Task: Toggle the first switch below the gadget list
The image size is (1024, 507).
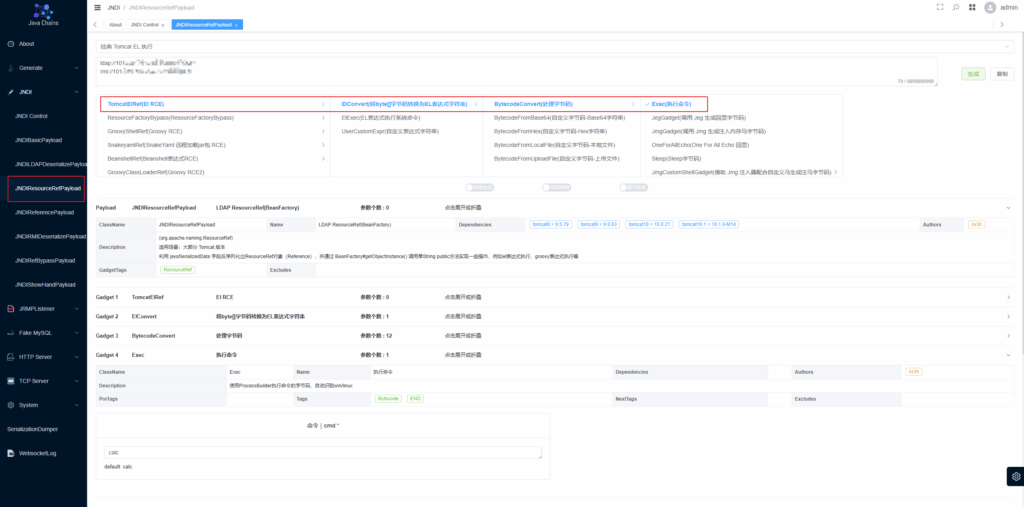Action: coord(481,186)
